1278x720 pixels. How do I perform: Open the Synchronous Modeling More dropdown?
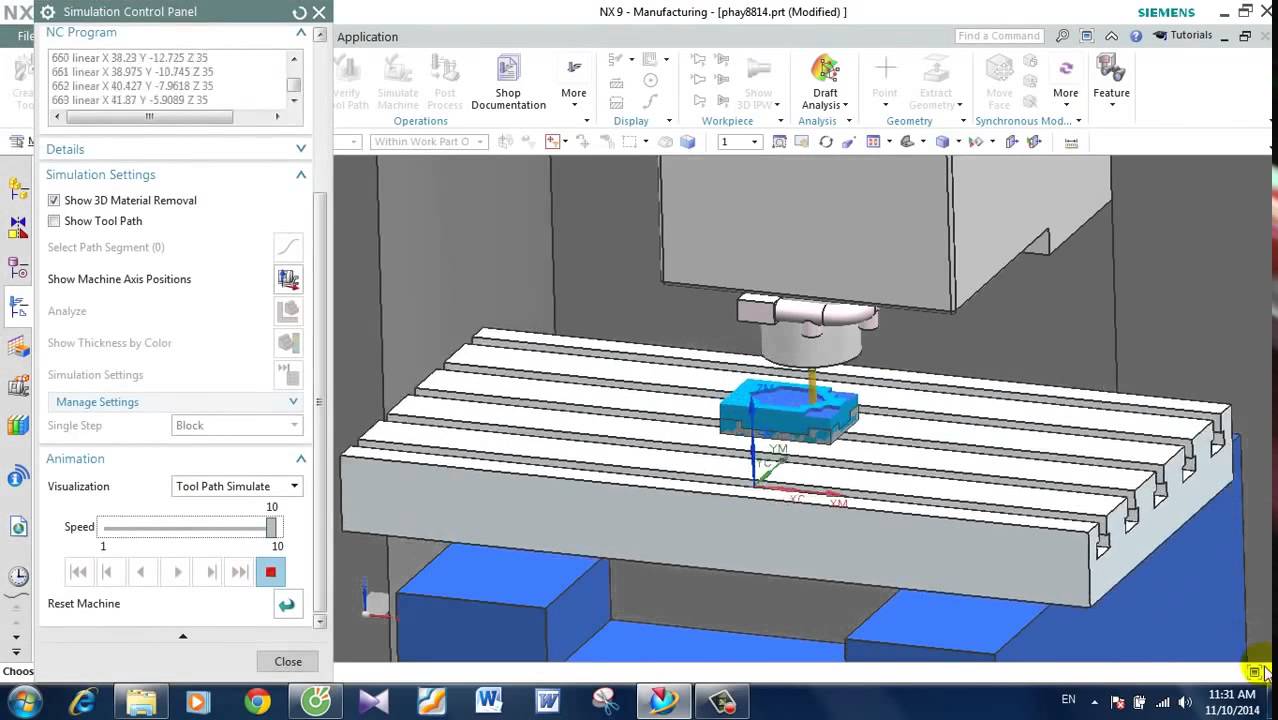coord(1065,80)
